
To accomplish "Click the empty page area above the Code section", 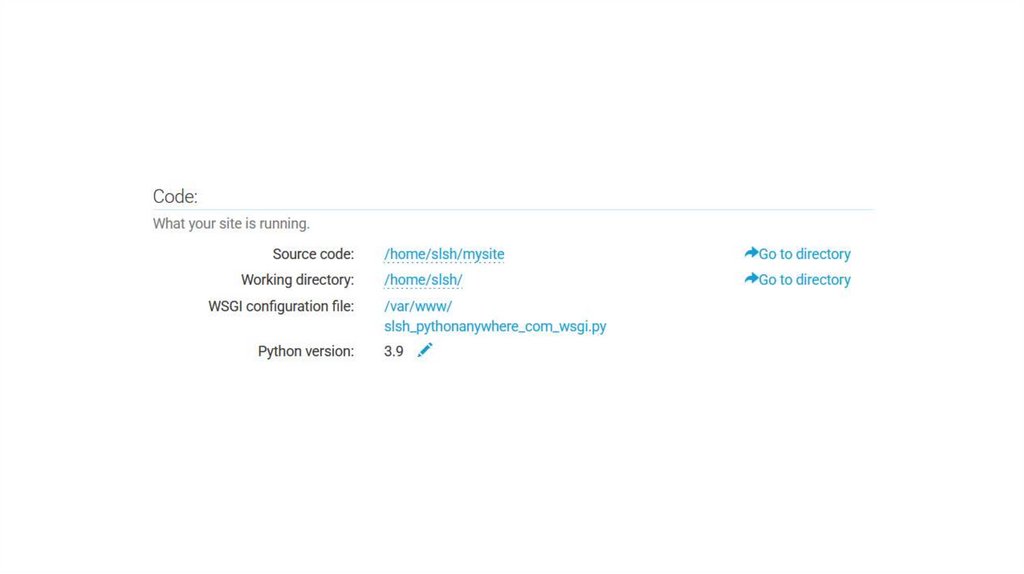I will click(x=512, y=90).
